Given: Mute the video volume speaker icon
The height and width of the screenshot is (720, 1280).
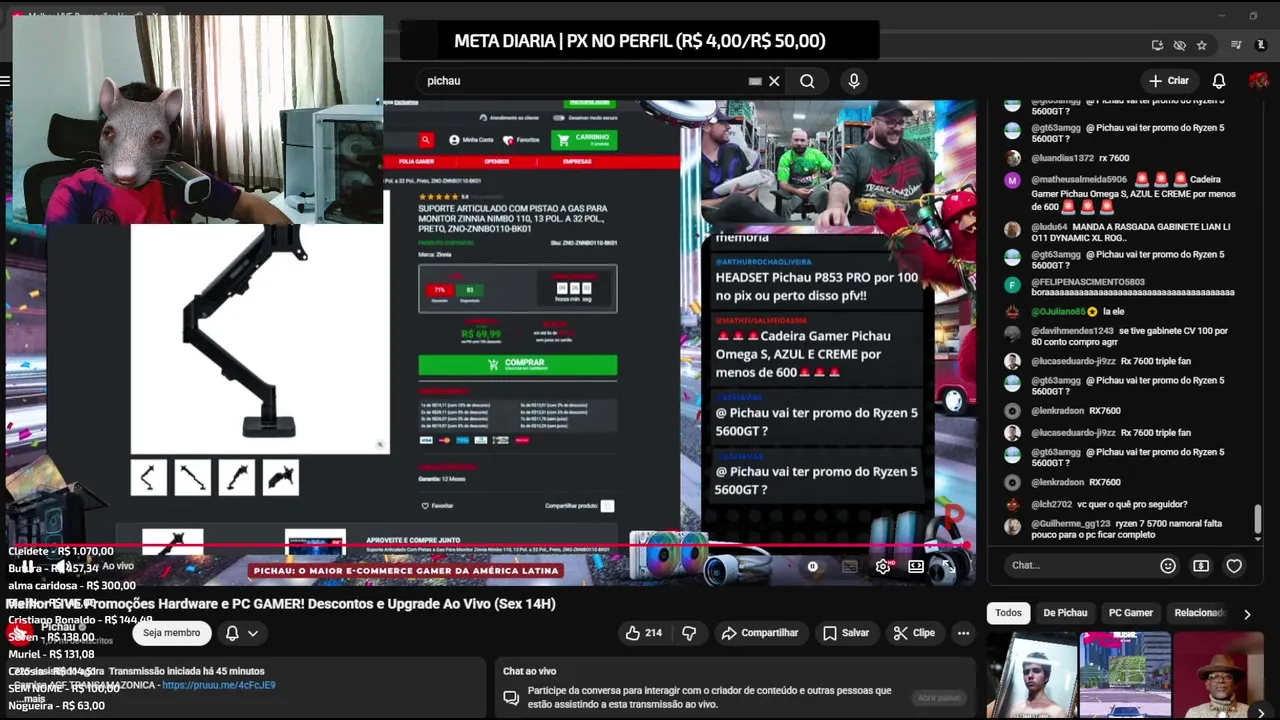Looking at the screenshot, I should (62, 566).
